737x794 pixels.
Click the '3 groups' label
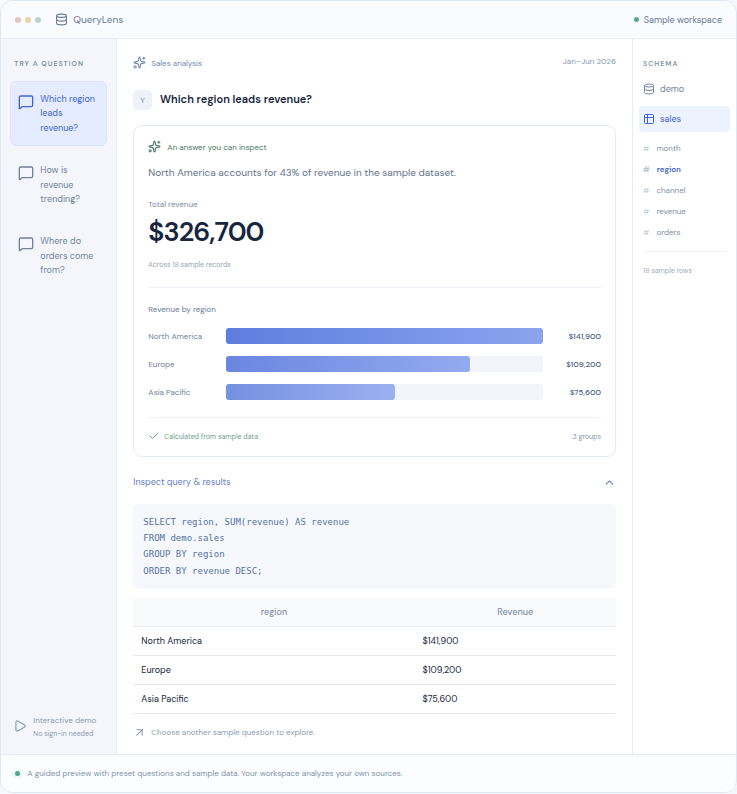click(587, 436)
